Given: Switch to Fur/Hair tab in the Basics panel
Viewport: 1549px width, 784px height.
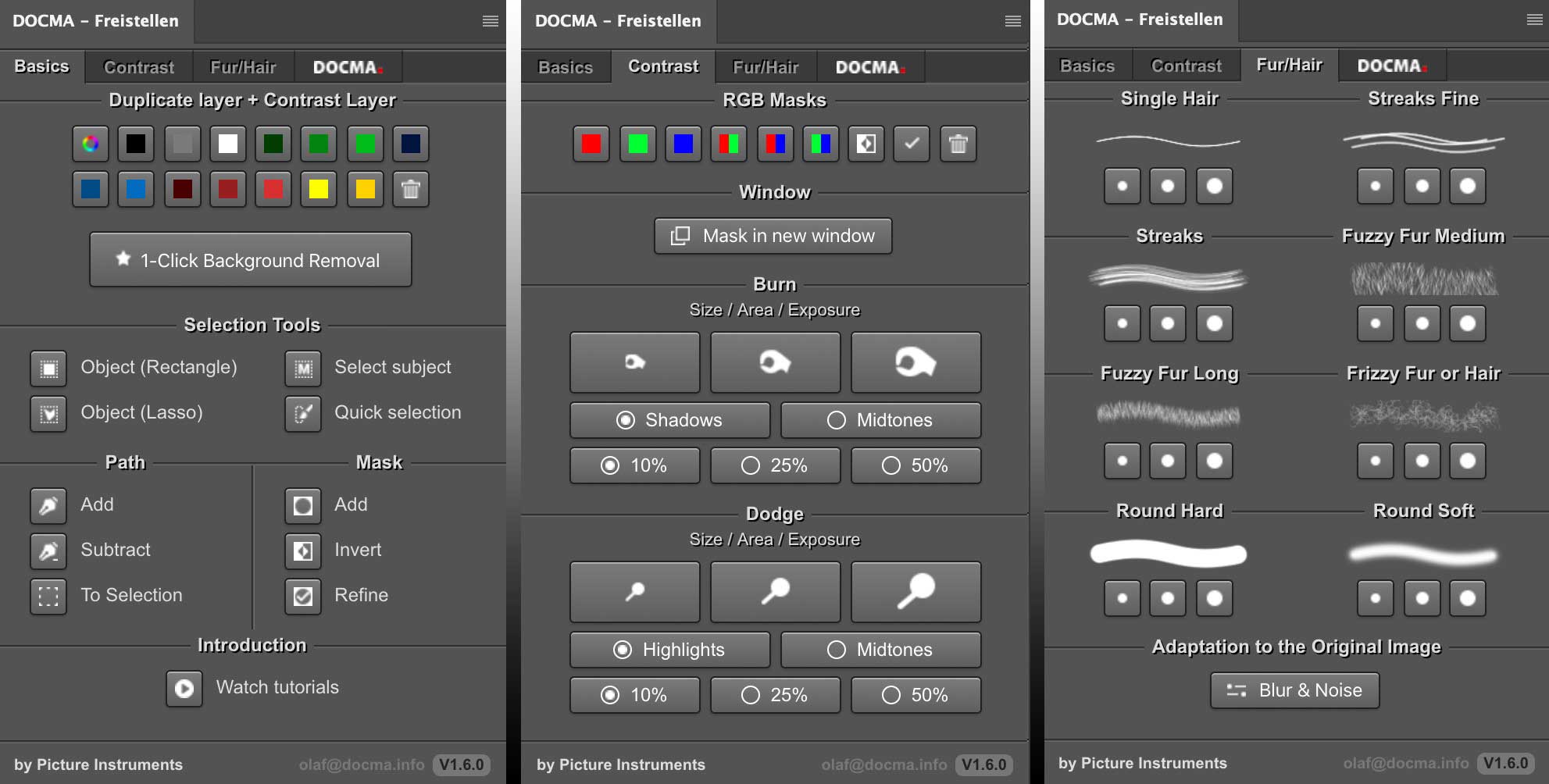Looking at the screenshot, I should (243, 67).
